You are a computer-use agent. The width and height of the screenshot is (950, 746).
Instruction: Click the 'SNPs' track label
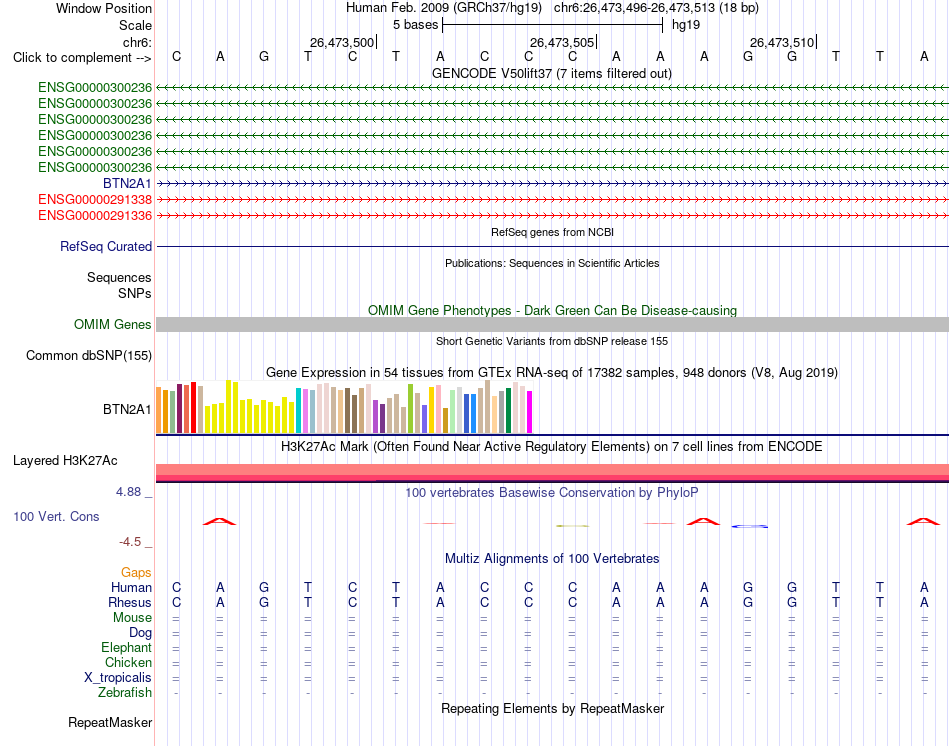click(135, 293)
